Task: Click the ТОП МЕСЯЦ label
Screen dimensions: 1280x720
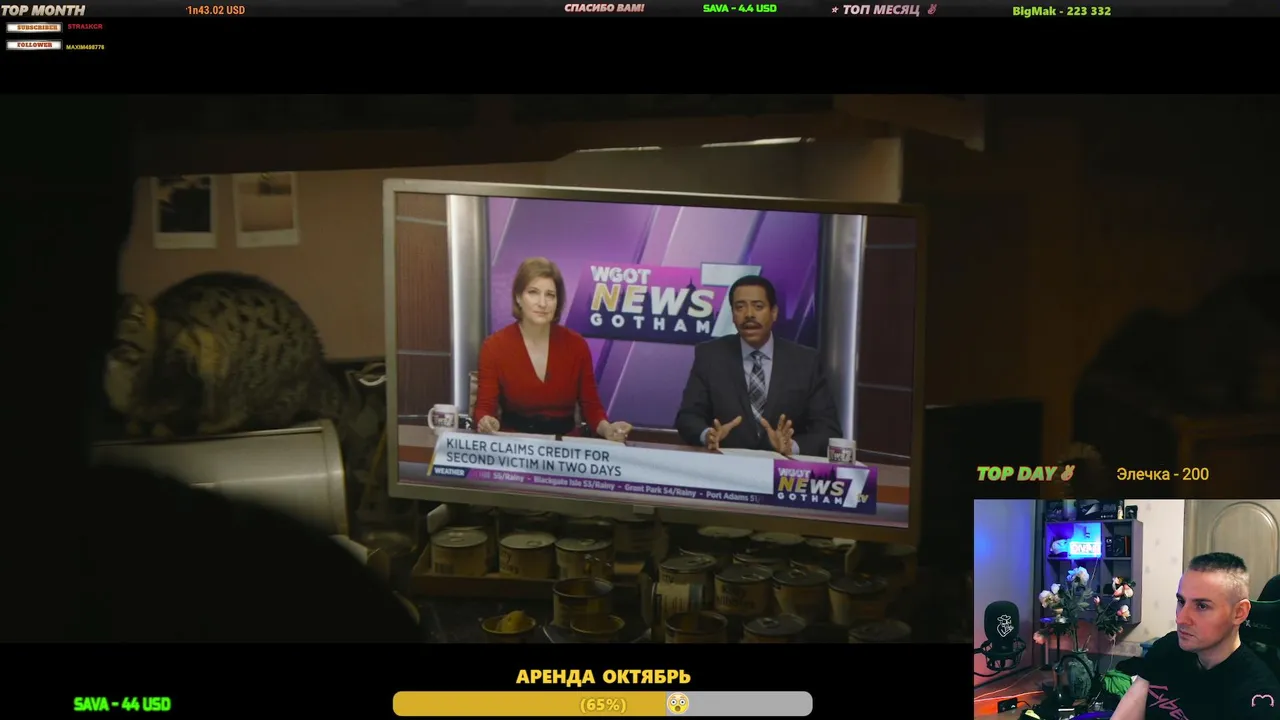Action: coord(882,9)
